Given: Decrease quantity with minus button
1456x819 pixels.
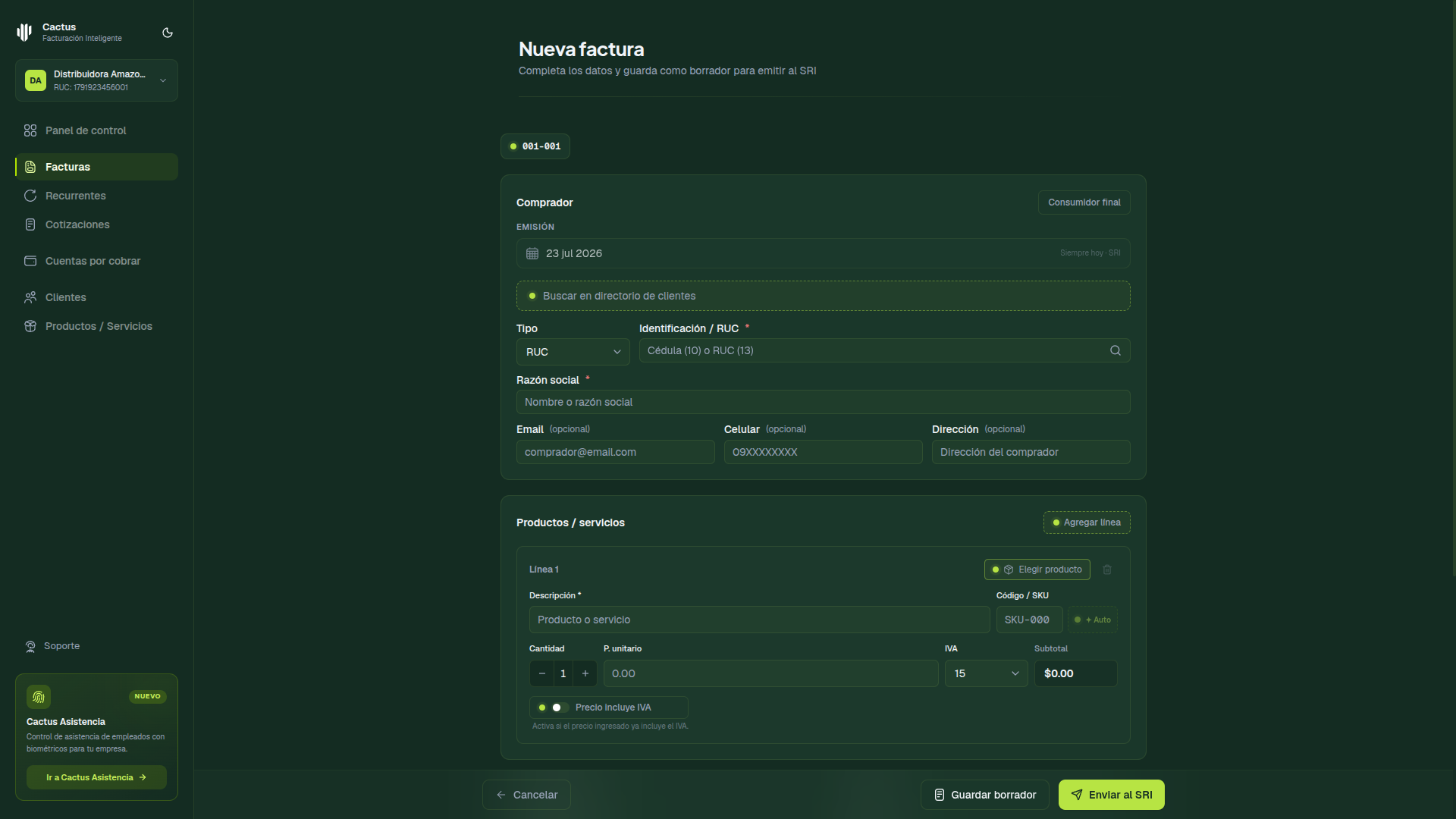Looking at the screenshot, I should tap(542, 673).
